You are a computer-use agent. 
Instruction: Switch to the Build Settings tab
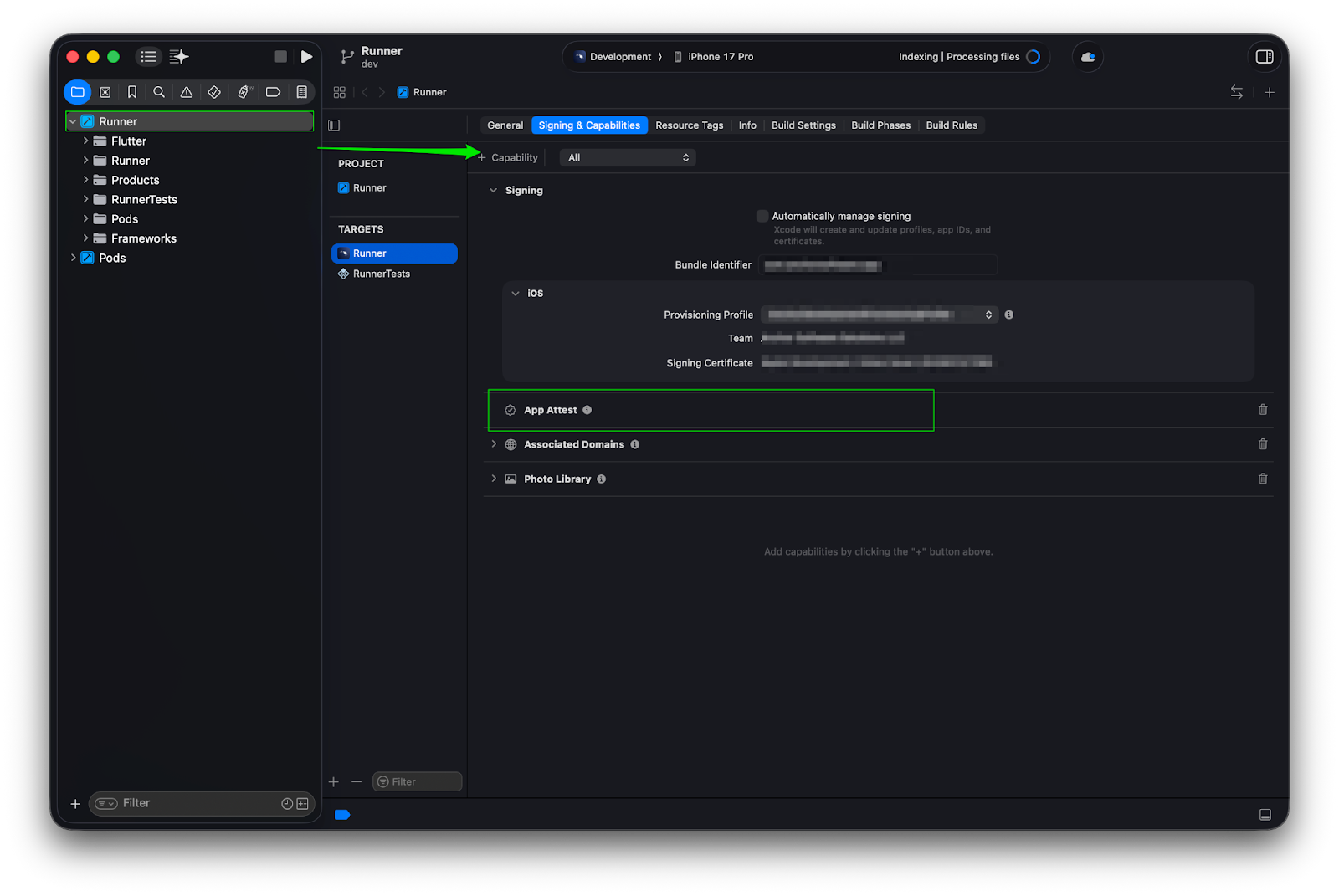(x=803, y=125)
